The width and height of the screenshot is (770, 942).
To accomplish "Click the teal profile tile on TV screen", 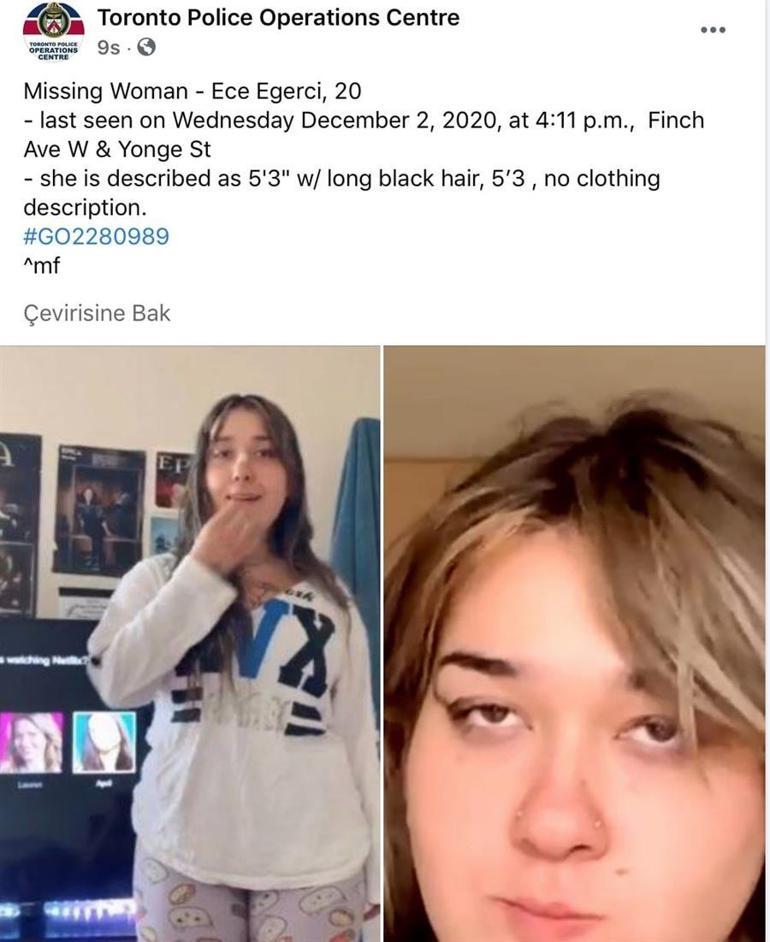I will 105,743.
